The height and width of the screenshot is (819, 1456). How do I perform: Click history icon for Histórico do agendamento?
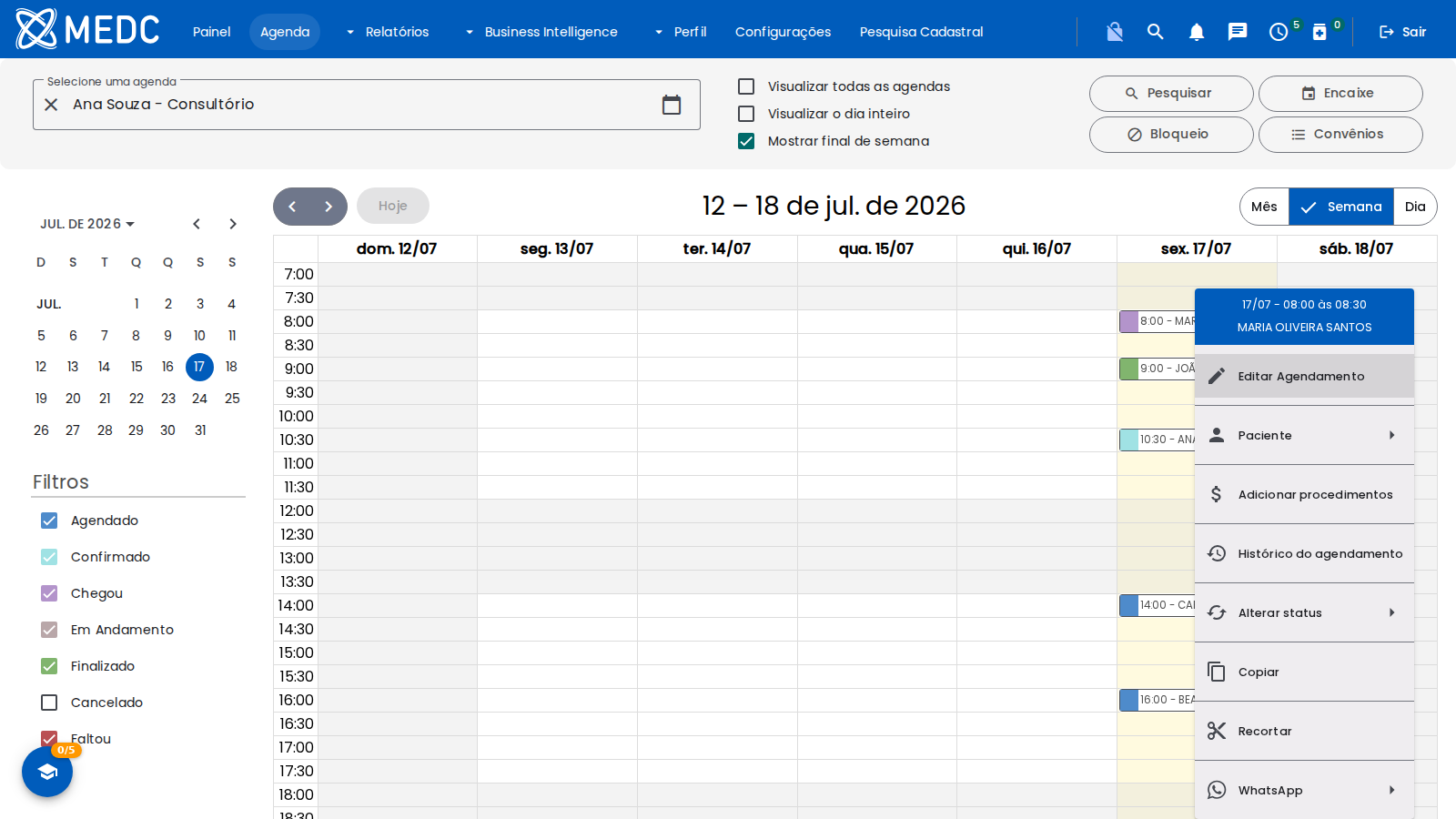pyautogui.click(x=1217, y=553)
